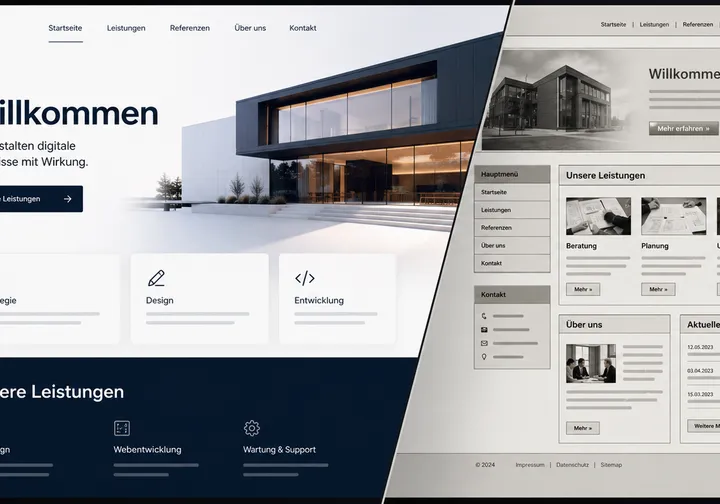Select the news date 12.05.2023

click(700, 347)
